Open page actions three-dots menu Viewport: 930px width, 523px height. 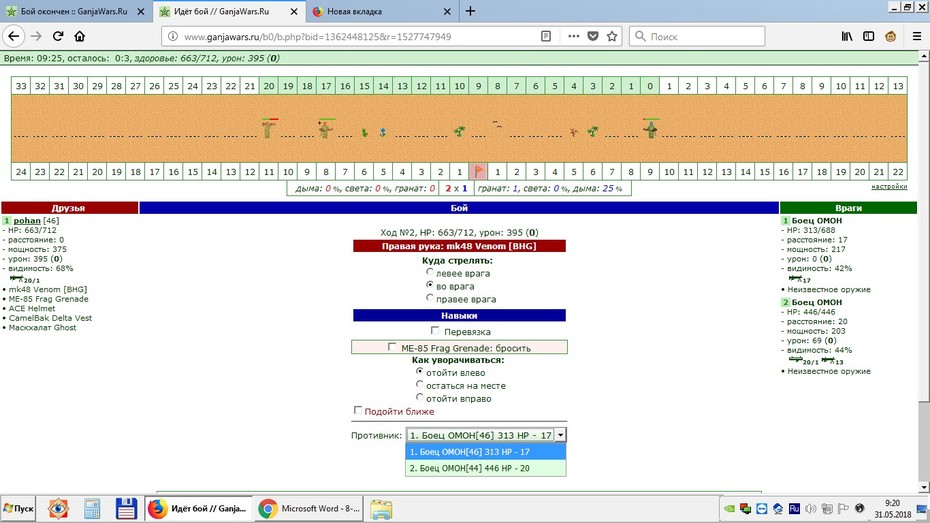573,36
